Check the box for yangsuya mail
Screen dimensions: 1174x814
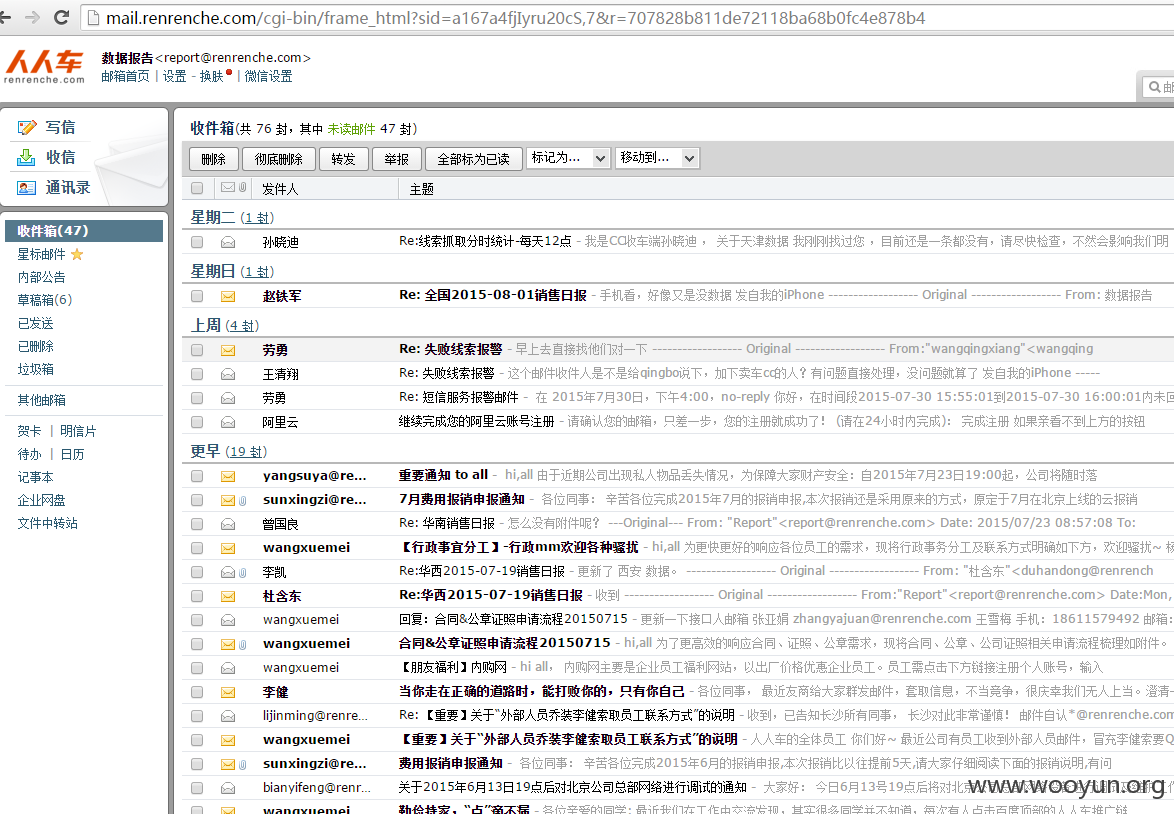coord(197,476)
